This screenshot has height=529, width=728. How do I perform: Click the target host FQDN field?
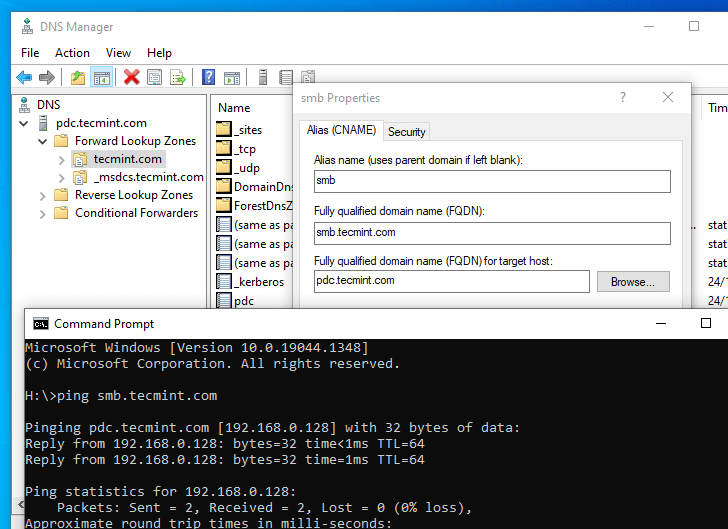coord(451,281)
